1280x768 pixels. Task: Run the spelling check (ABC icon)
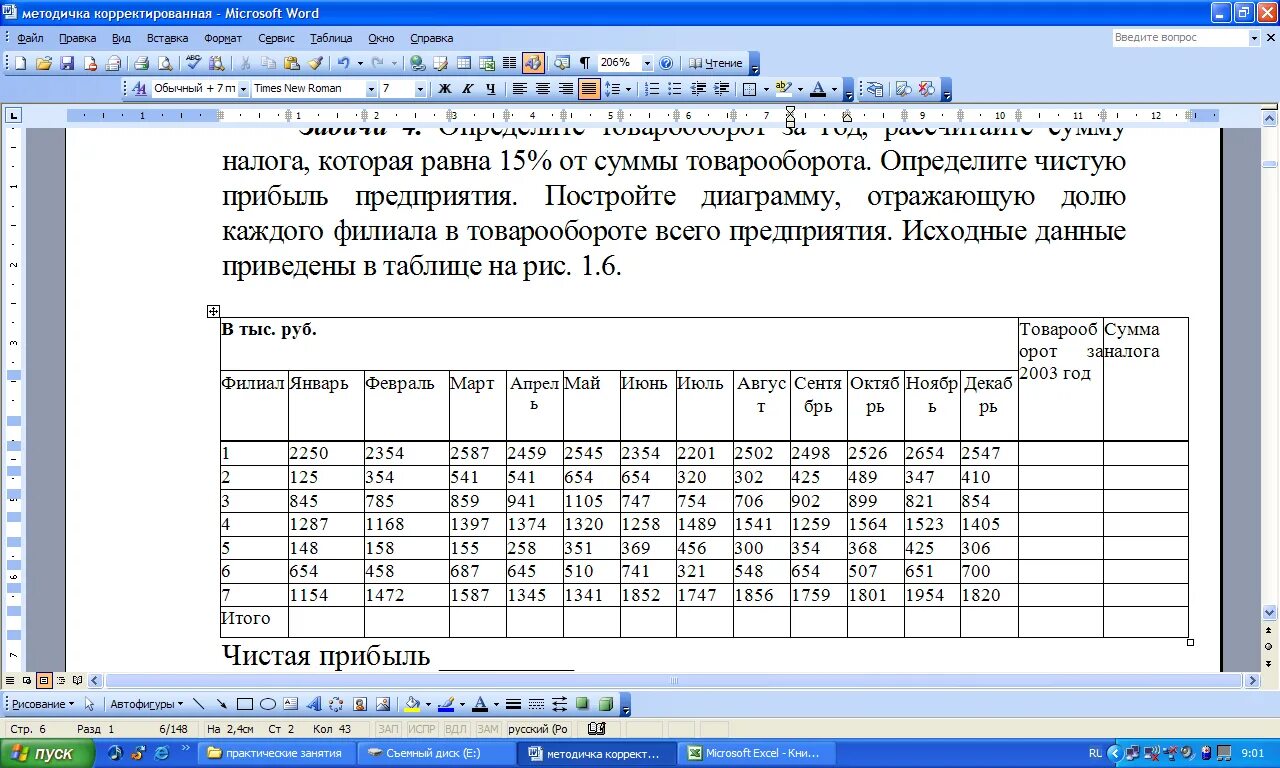coord(193,63)
